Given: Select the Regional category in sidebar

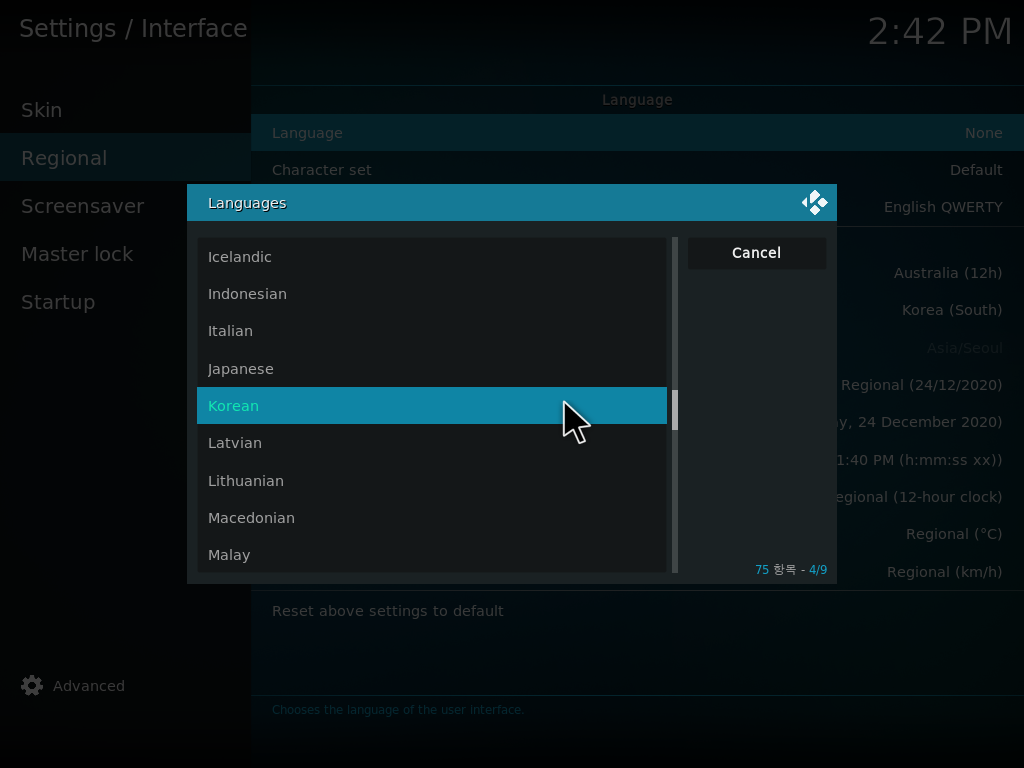Looking at the screenshot, I should (64, 158).
